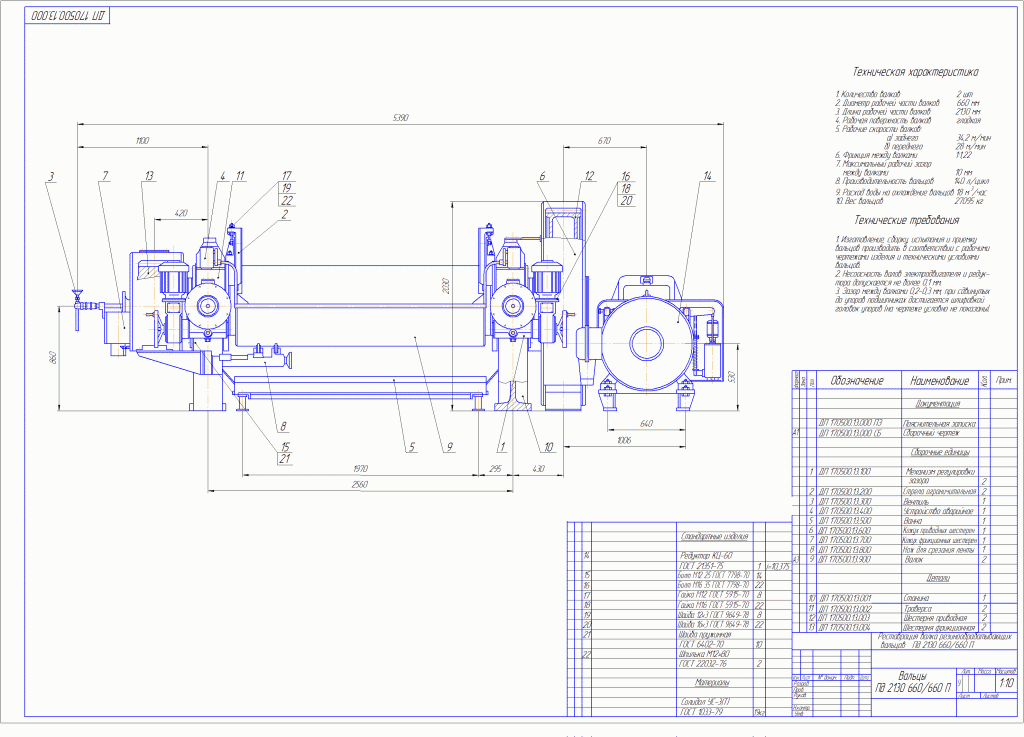Image resolution: width=1024 pixels, height=737 pixels.
Task: Click the 'Наименование' column header
Action: [x=940, y=381]
